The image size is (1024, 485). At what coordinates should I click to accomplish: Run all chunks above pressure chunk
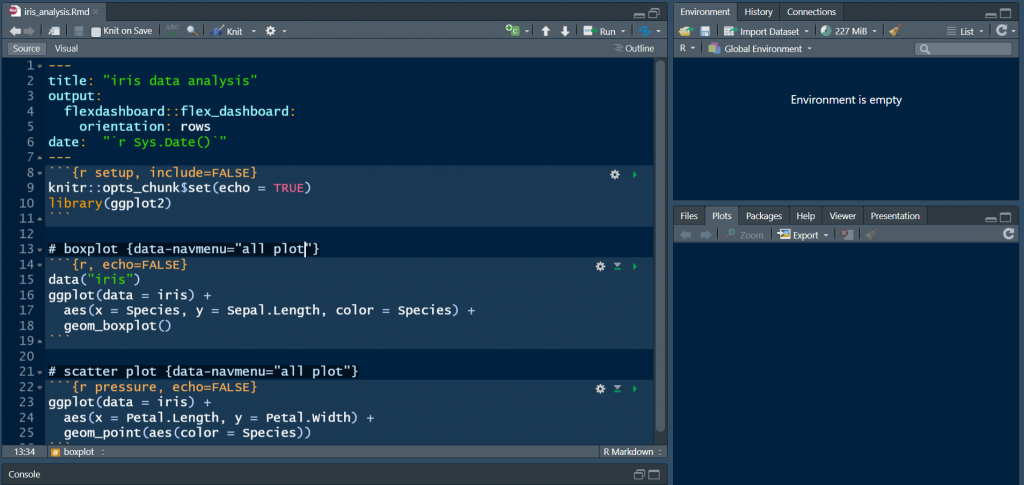617,388
